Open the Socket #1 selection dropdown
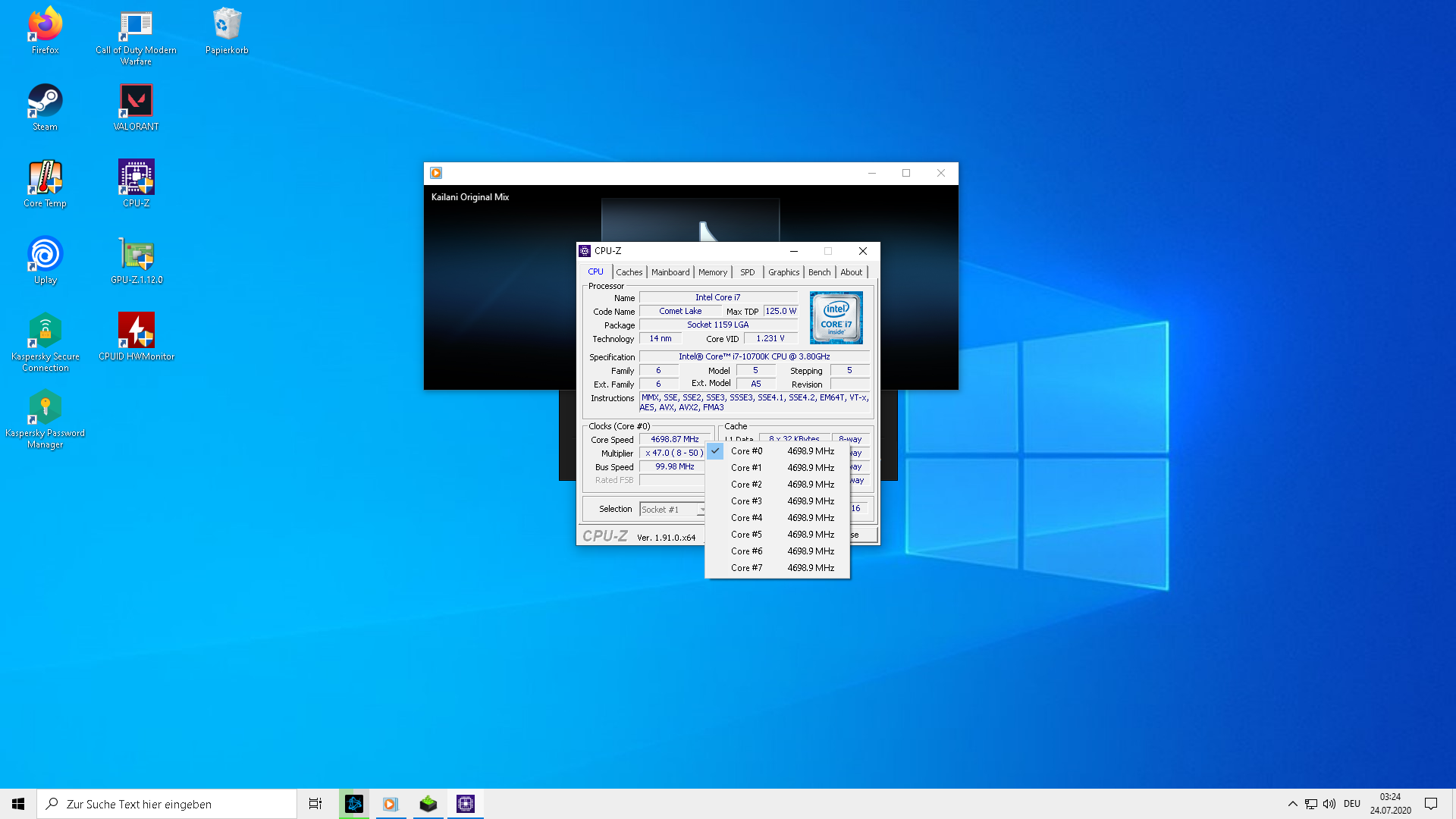 (x=701, y=509)
